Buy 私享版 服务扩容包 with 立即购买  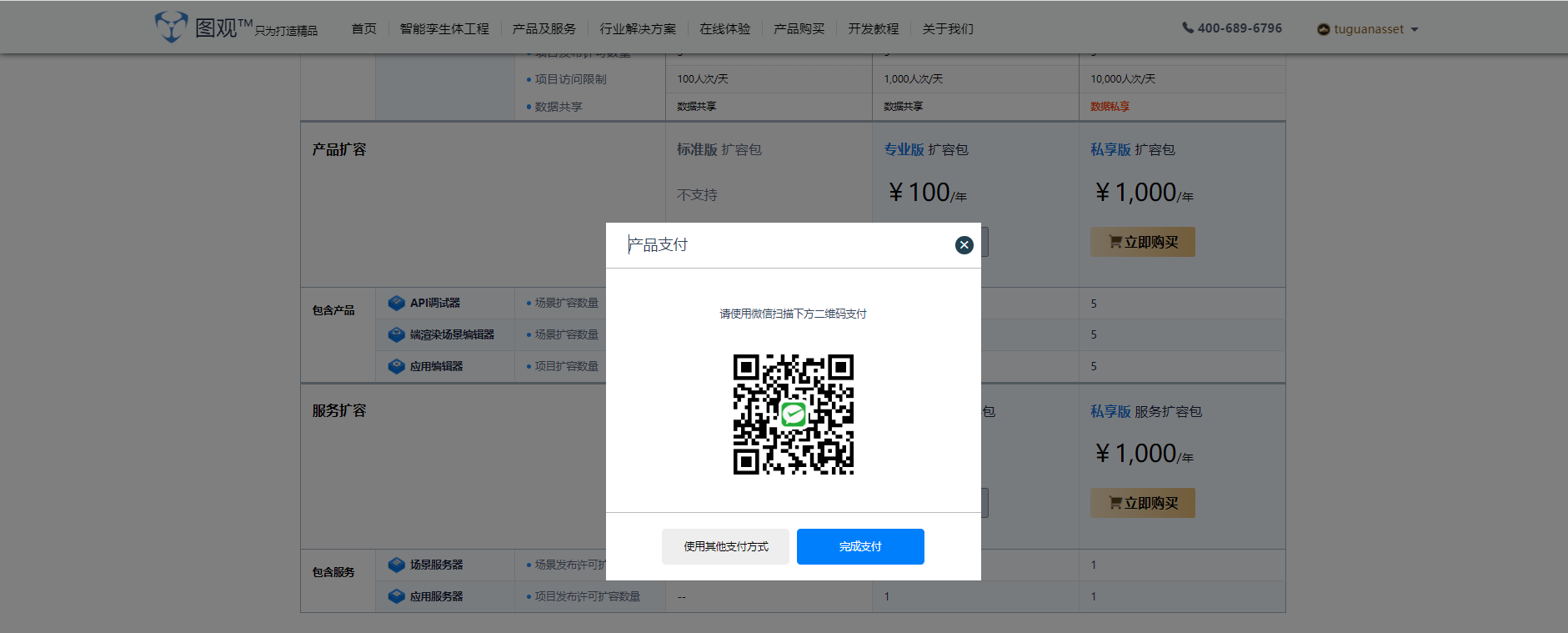1142,503
